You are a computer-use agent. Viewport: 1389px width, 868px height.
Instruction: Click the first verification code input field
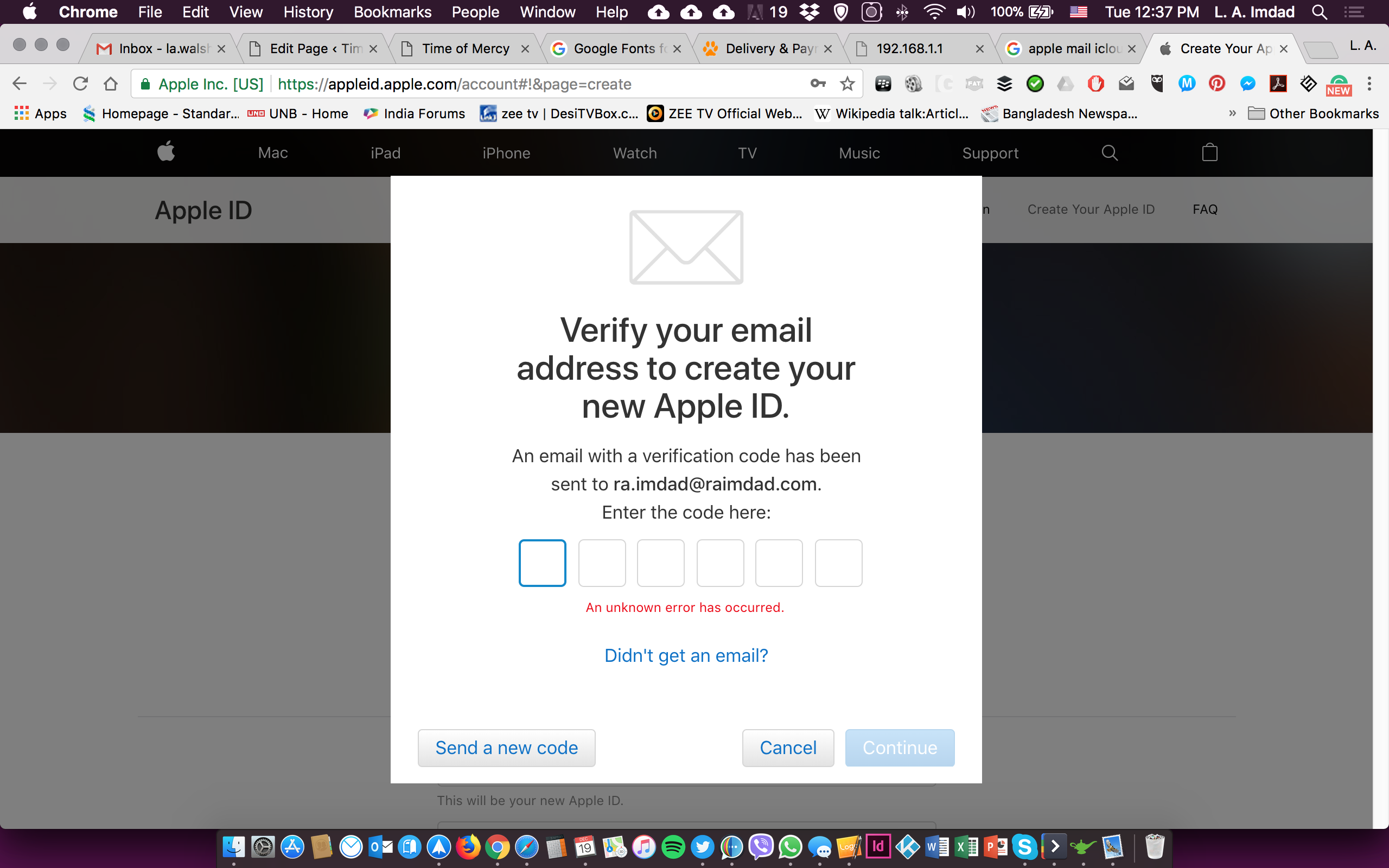[542, 562]
